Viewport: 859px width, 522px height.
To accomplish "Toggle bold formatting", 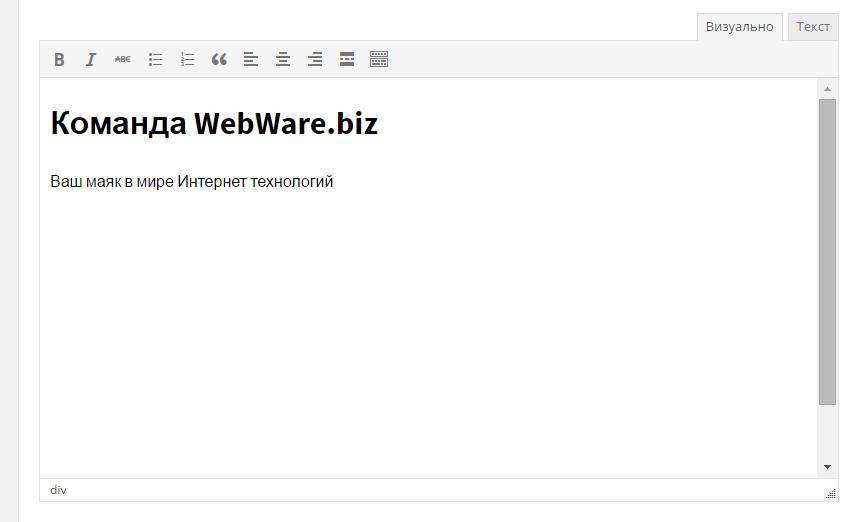I will tap(59, 59).
